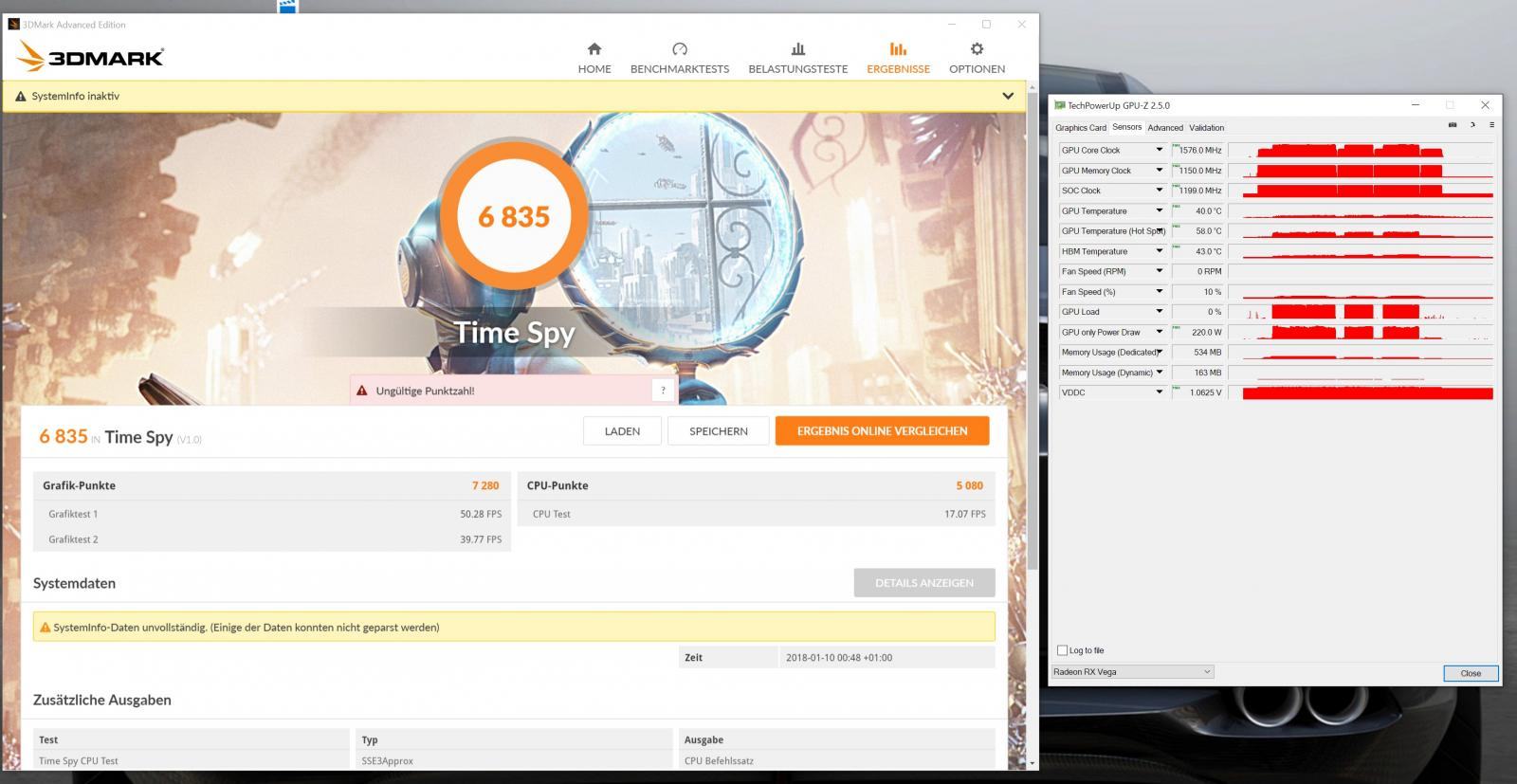Open the Validation tab in GPU-Z
Image resolution: width=1517 pixels, height=784 pixels.
click(x=1207, y=128)
